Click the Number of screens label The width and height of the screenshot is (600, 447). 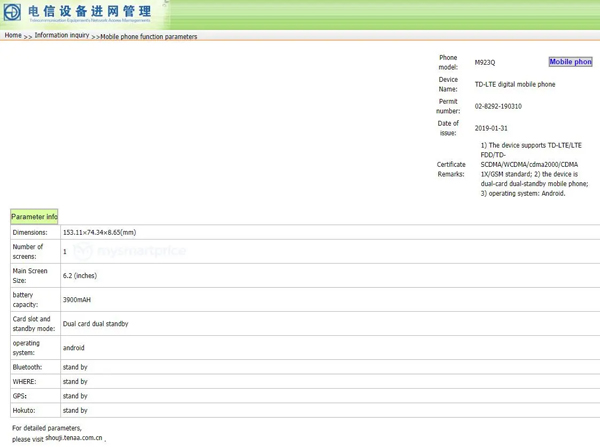coord(28,251)
